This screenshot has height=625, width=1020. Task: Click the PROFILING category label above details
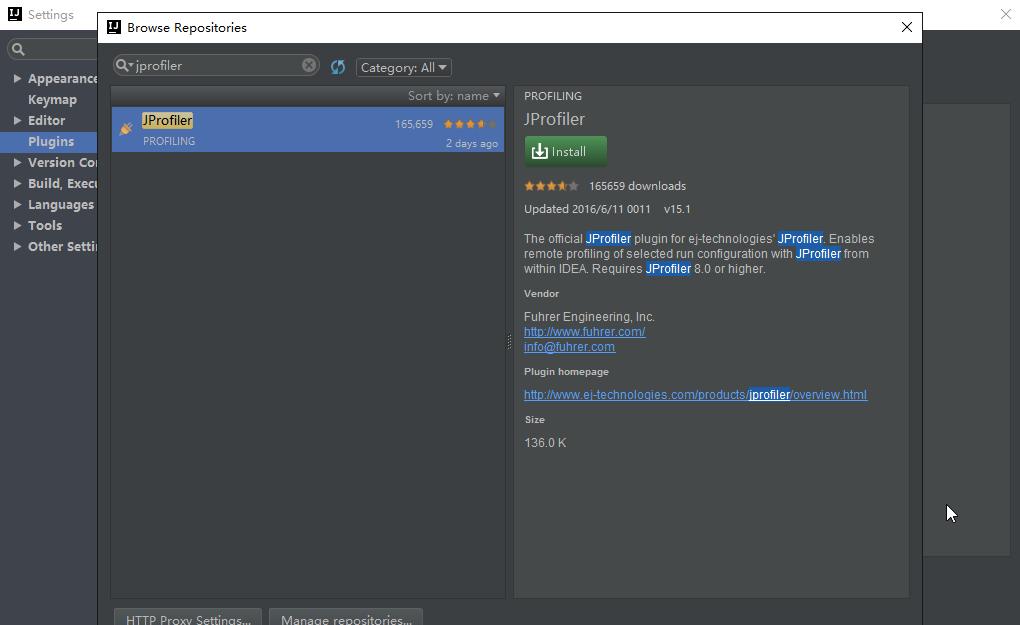(553, 96)
